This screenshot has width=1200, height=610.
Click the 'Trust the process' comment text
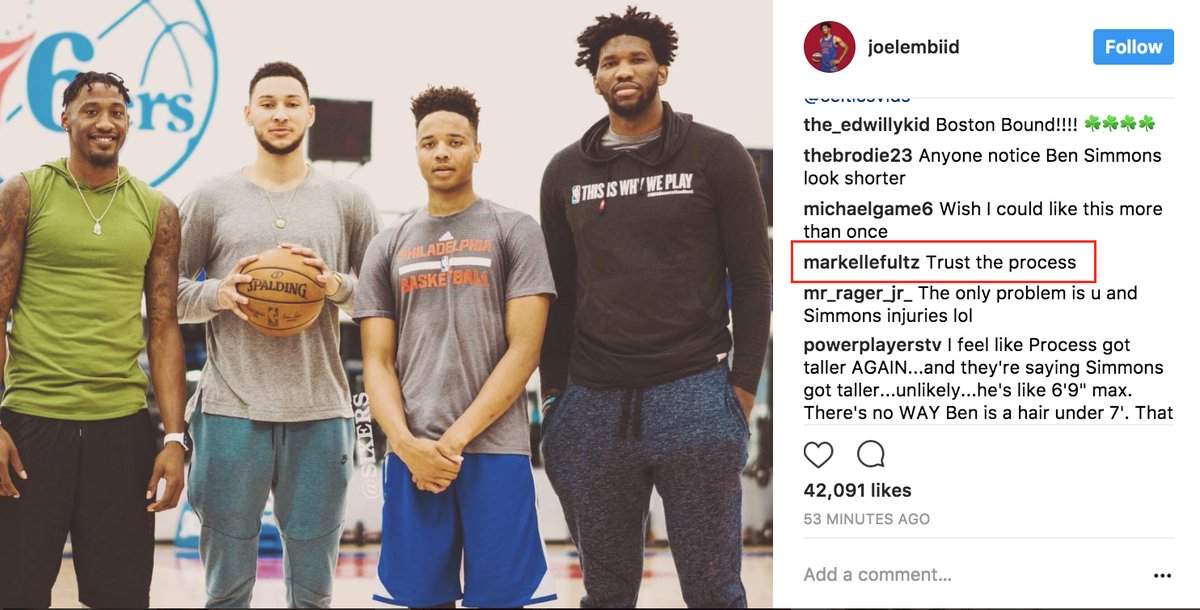coord(1001,263)
